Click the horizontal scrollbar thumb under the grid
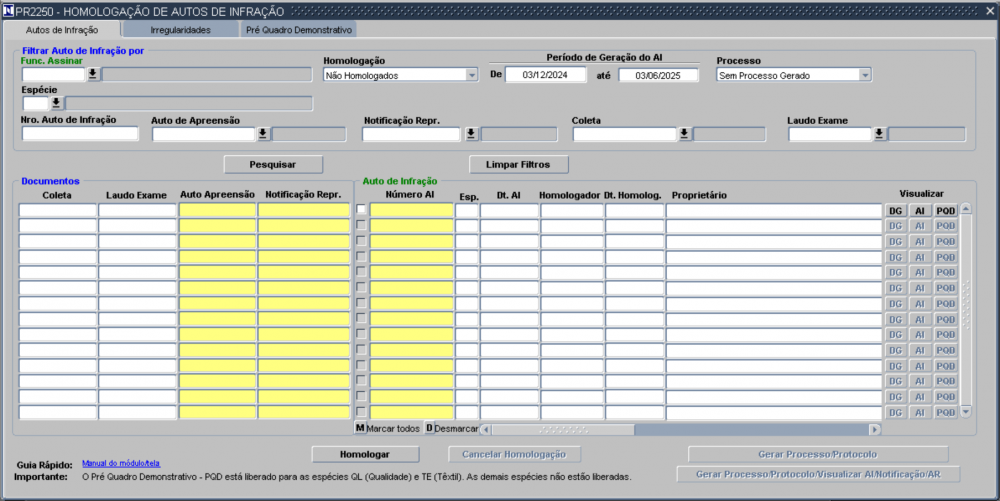1000x501 pixels. click(x=563, y=430)
